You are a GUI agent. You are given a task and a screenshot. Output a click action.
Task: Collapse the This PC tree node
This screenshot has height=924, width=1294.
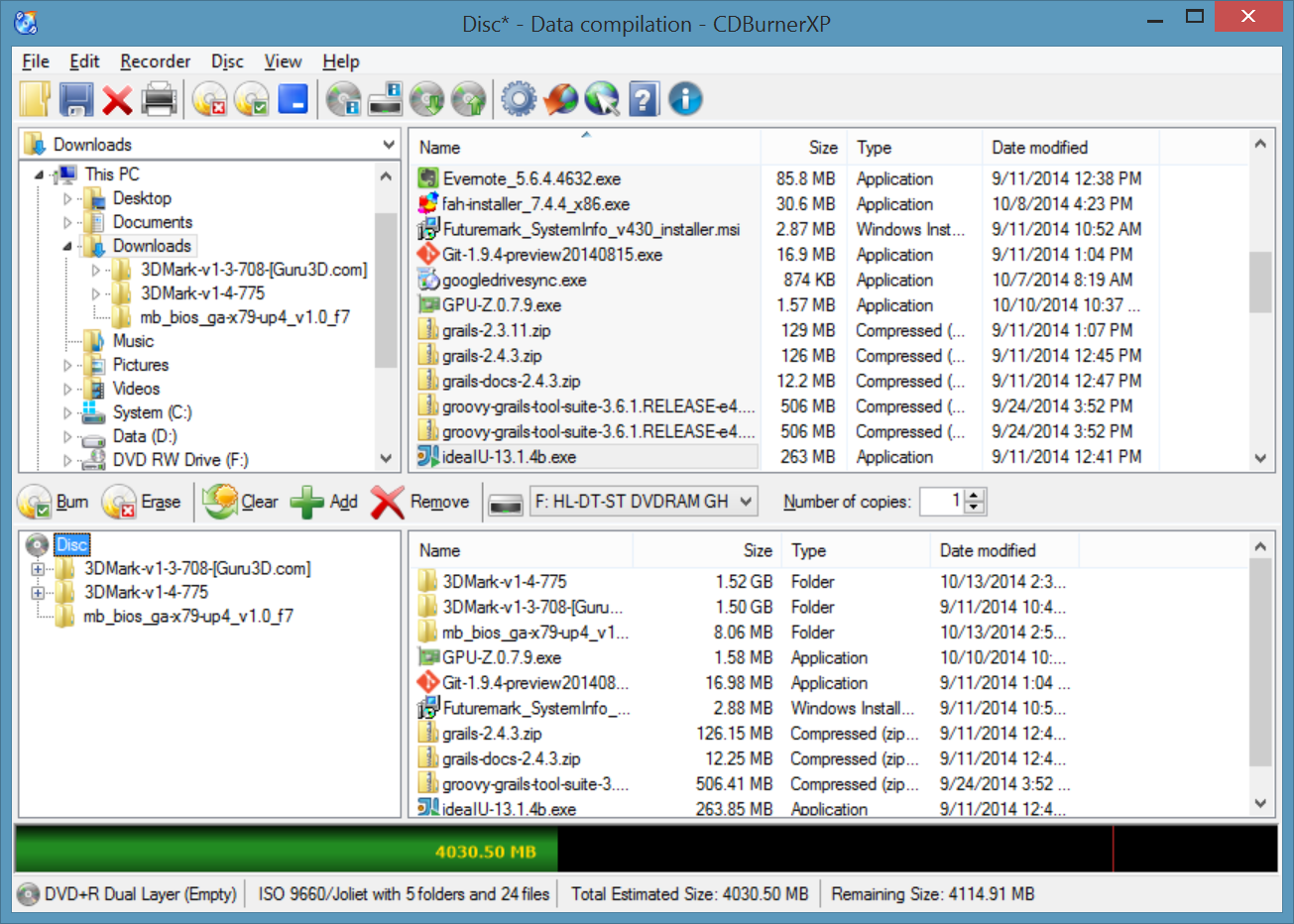coord(40,174)
